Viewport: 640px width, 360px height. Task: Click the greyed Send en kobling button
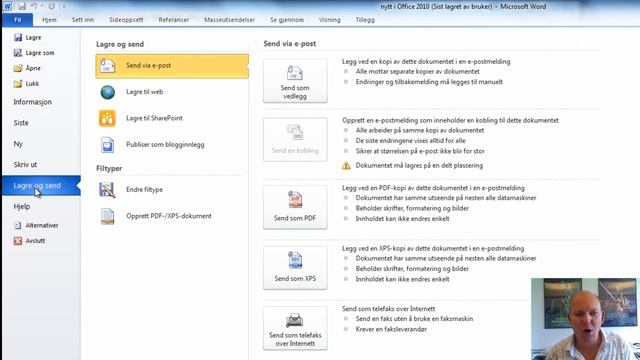point(295,140)
